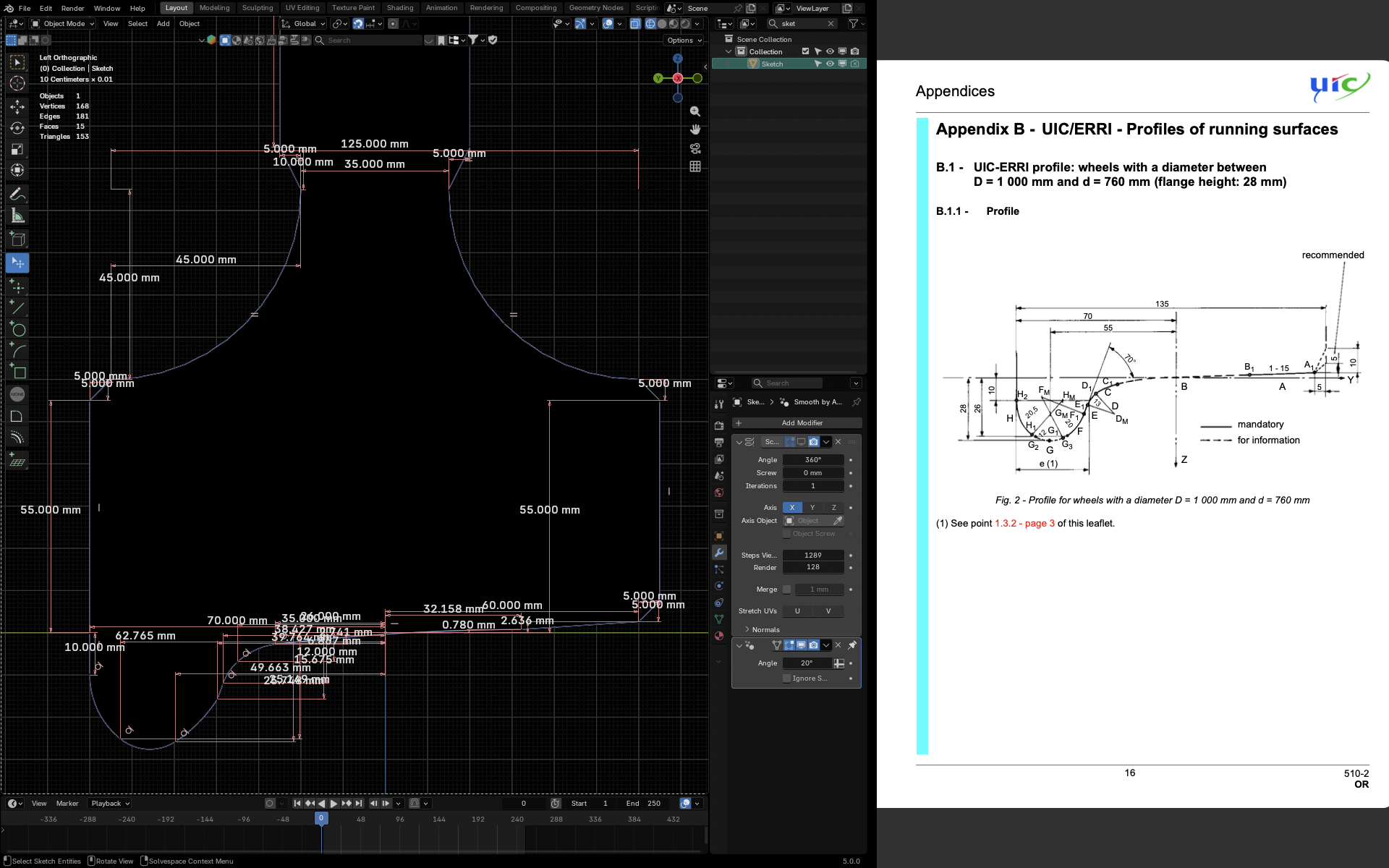Select the Annotate pencil tool
This screenshot has height=868, width=1389.
(17, 194)
